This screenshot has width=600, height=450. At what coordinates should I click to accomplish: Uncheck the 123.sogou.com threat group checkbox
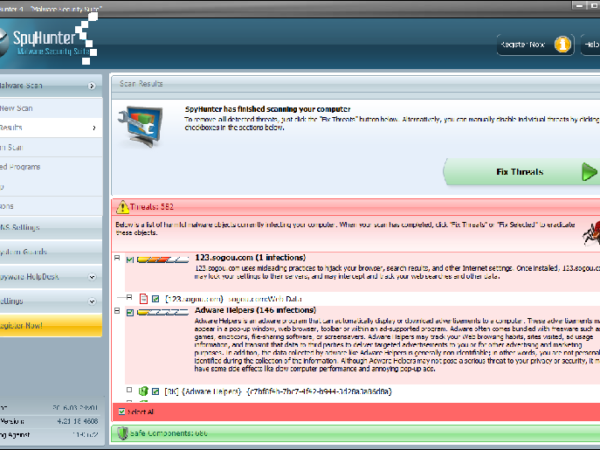[x=130, y=260]
